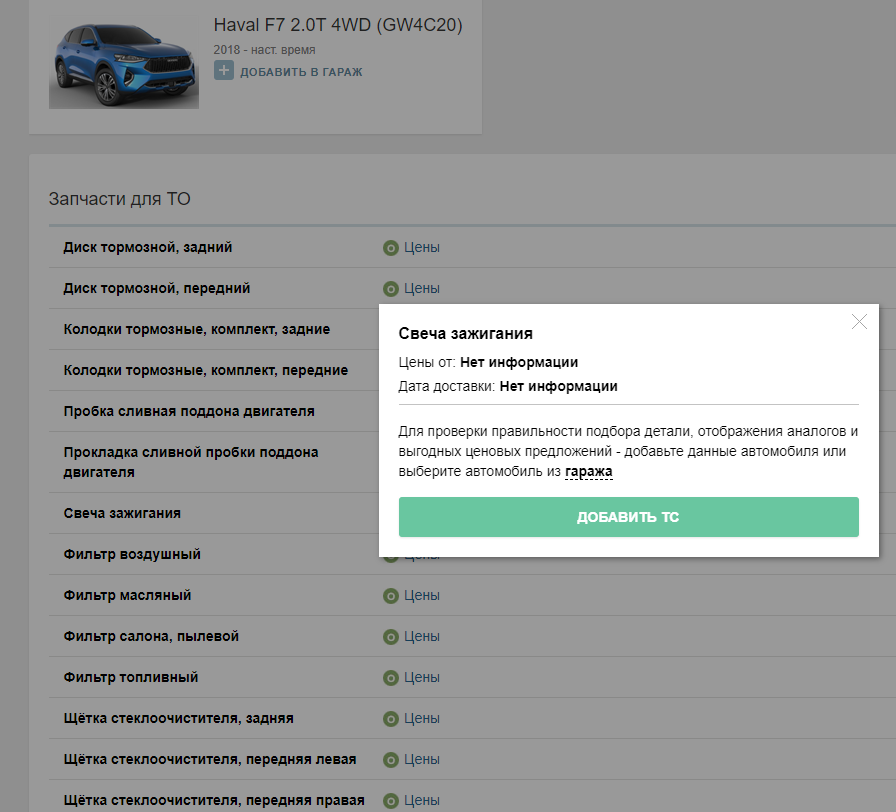
Task: Click price icon for Щётка стеклоочистителя, передняя левая
Action: click(391, 760)
